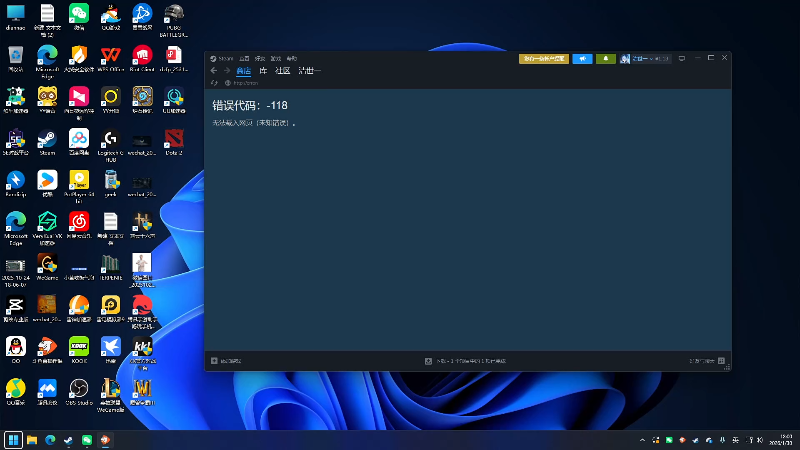Select the Logitech G HUB desktop icon
This screenshot has height=450, width=800.
click(x=111, y=145)
